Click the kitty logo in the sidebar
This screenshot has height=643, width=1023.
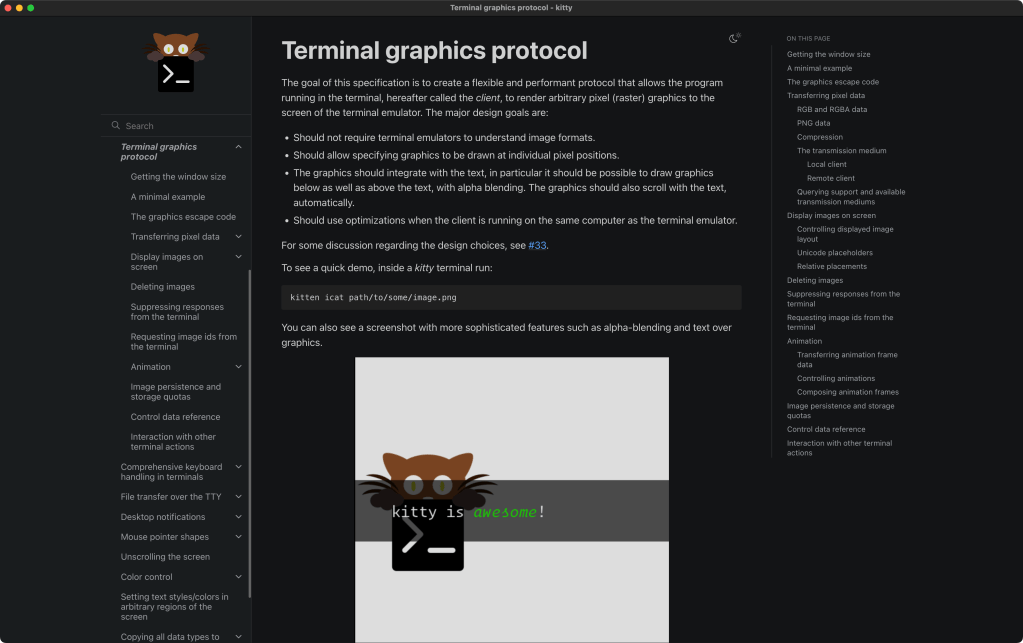coord(176,62)
